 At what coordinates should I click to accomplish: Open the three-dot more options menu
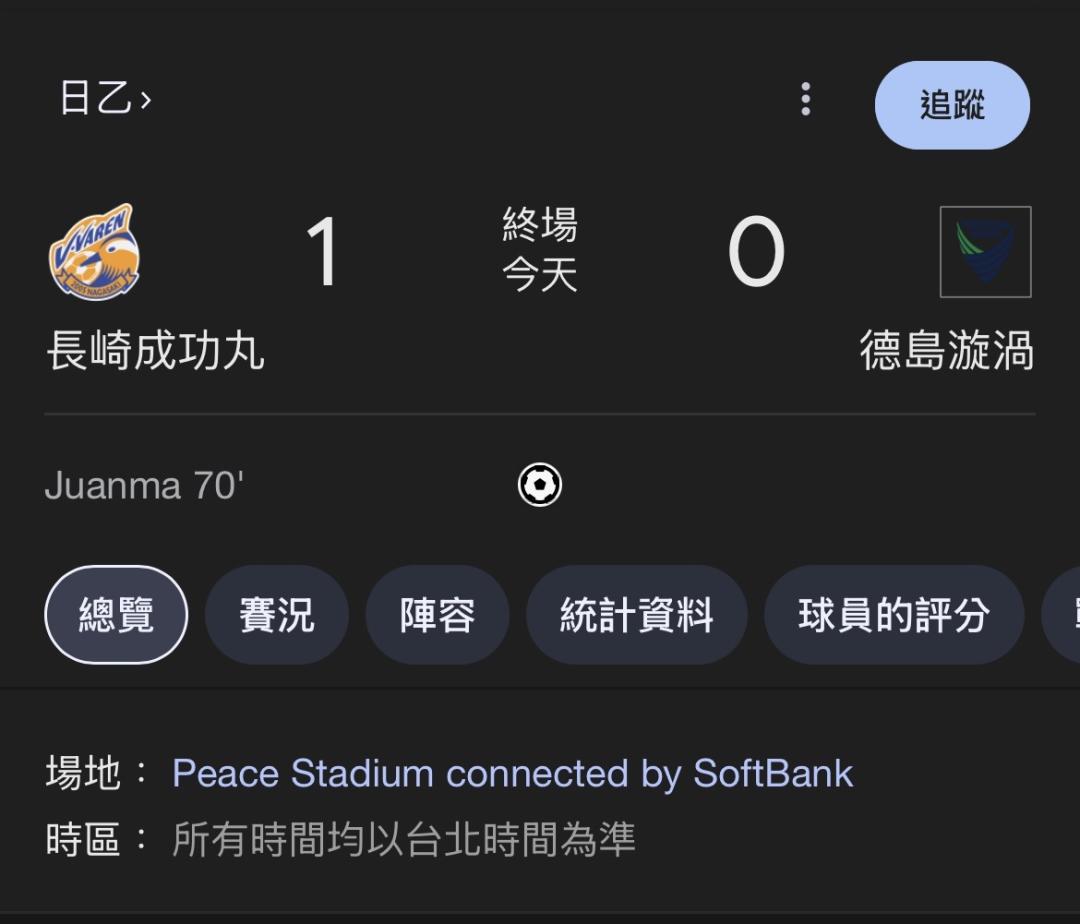click(x=805, y=99)
